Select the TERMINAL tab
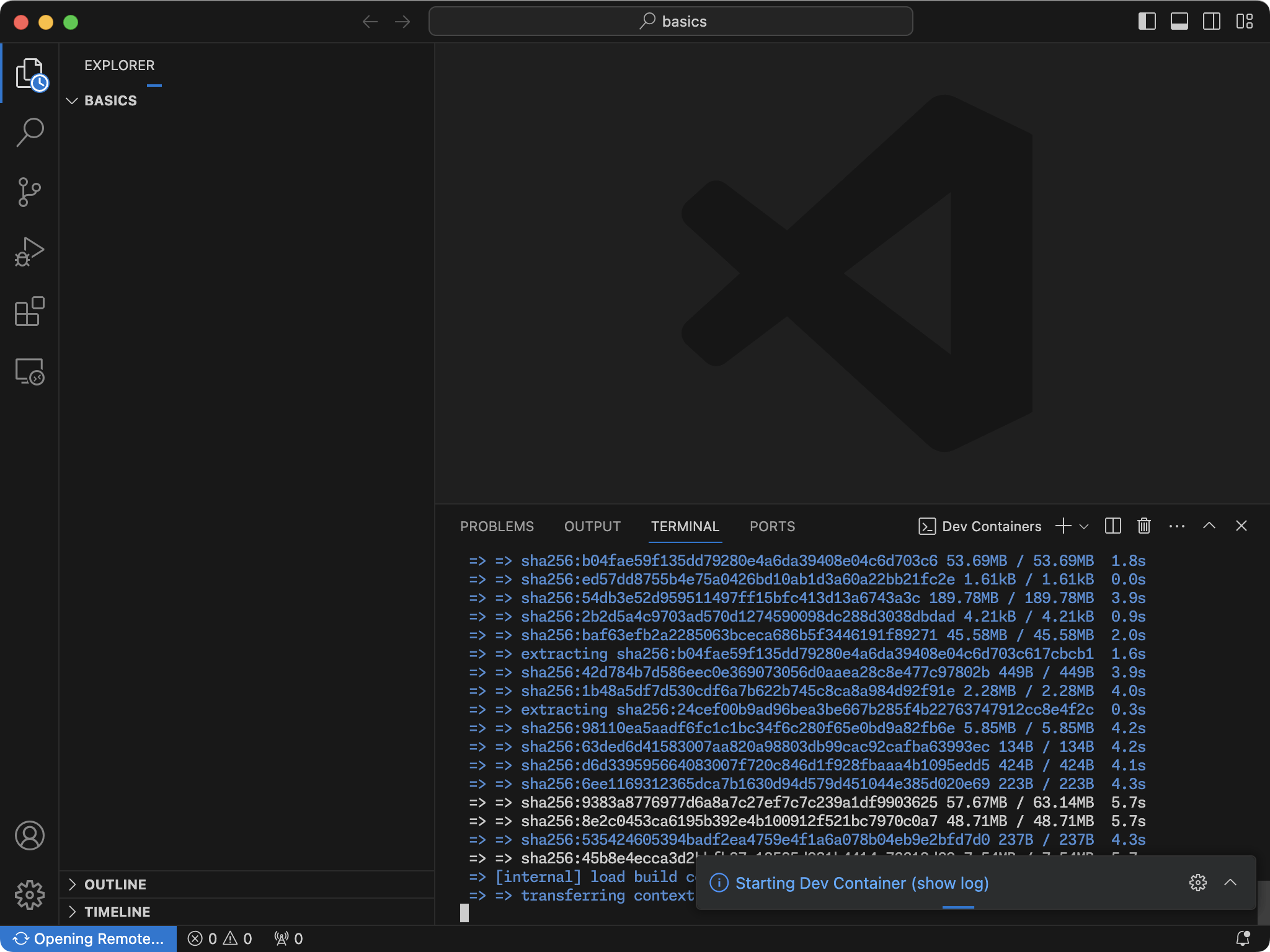This screenshot has width=1270, height=952. click(x=685, y=526)
